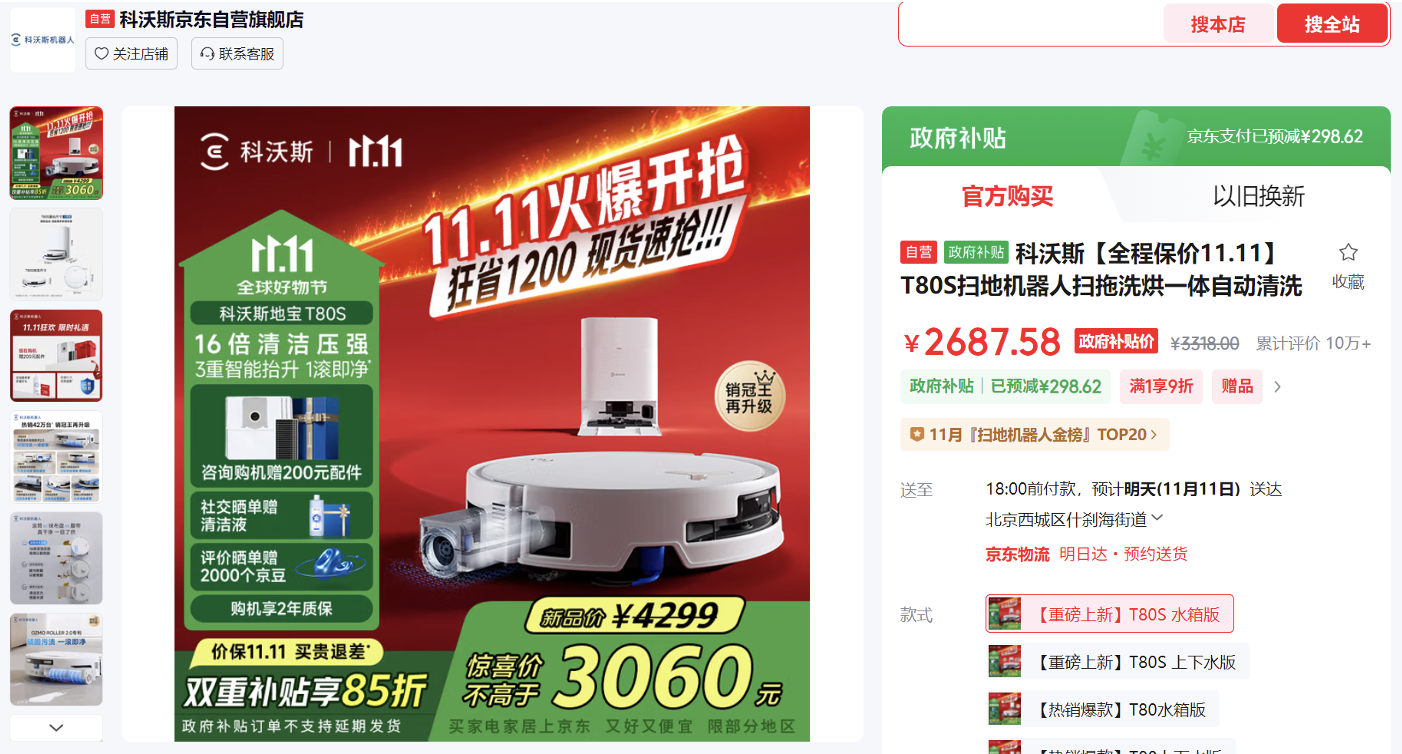
Task: Click the 搜全站 search button
Action: point(1332,24)
